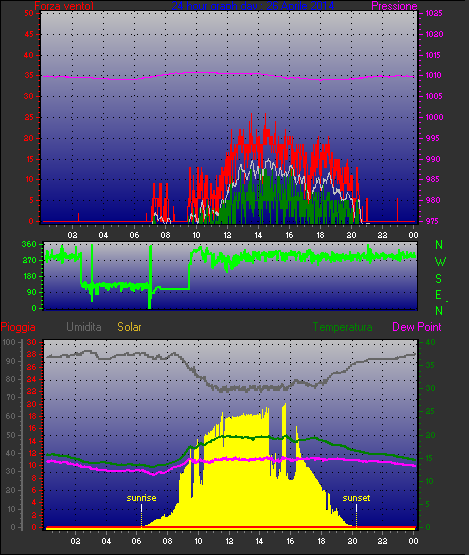469x555 pixels.
Task: Click the Umidita legend label
Action: [x=84, y=327]
